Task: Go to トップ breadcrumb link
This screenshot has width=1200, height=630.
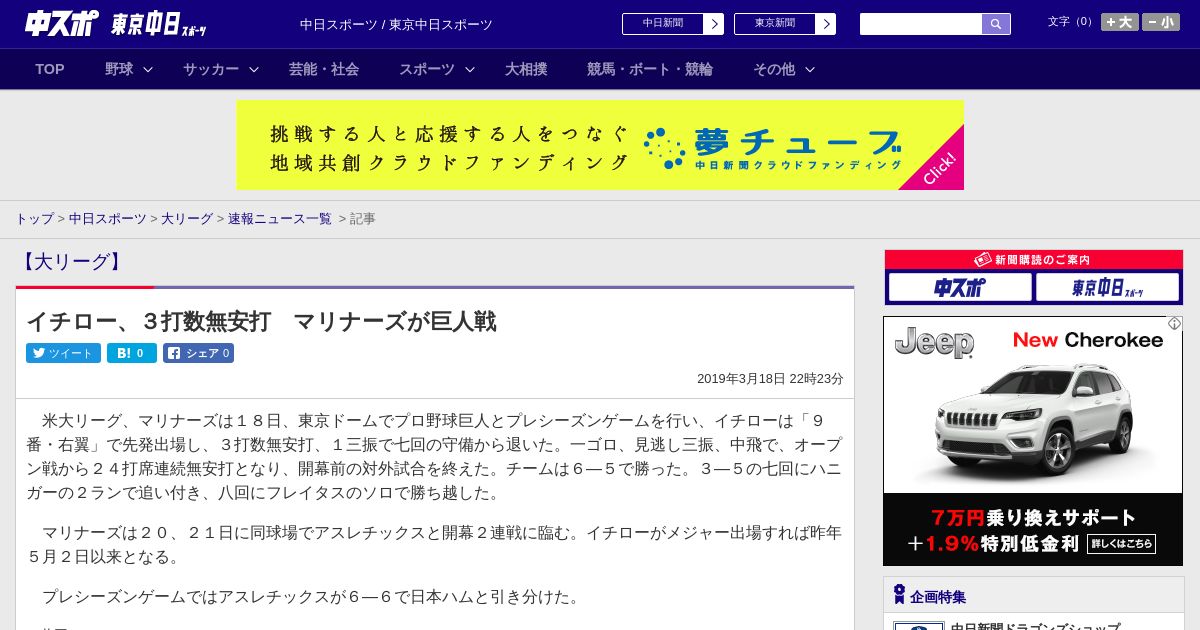Action: [x=34, y=218]
